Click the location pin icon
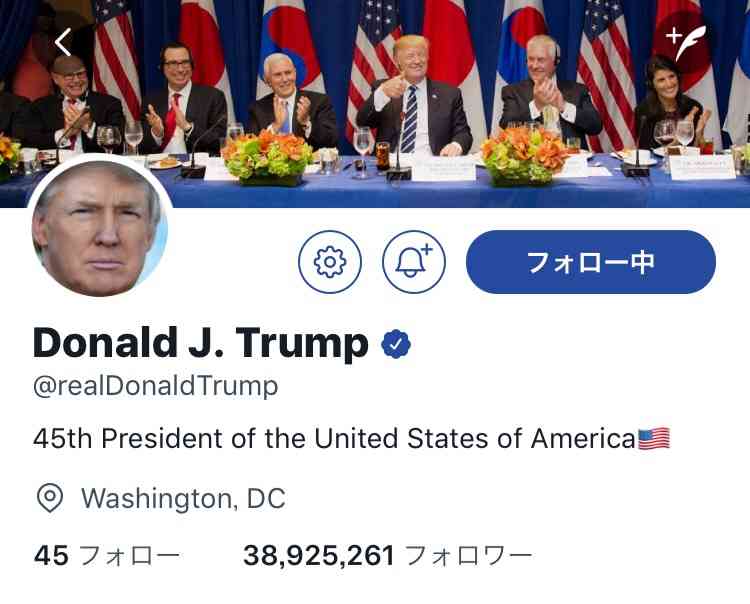Image resolution: width=750 pixels, height=604 pixels. 50,498
